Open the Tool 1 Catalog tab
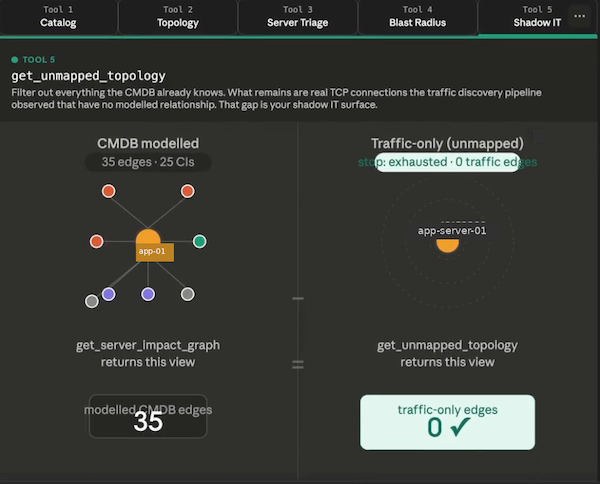Viewport: 600px width, 484px height. [x=58, y=16]
